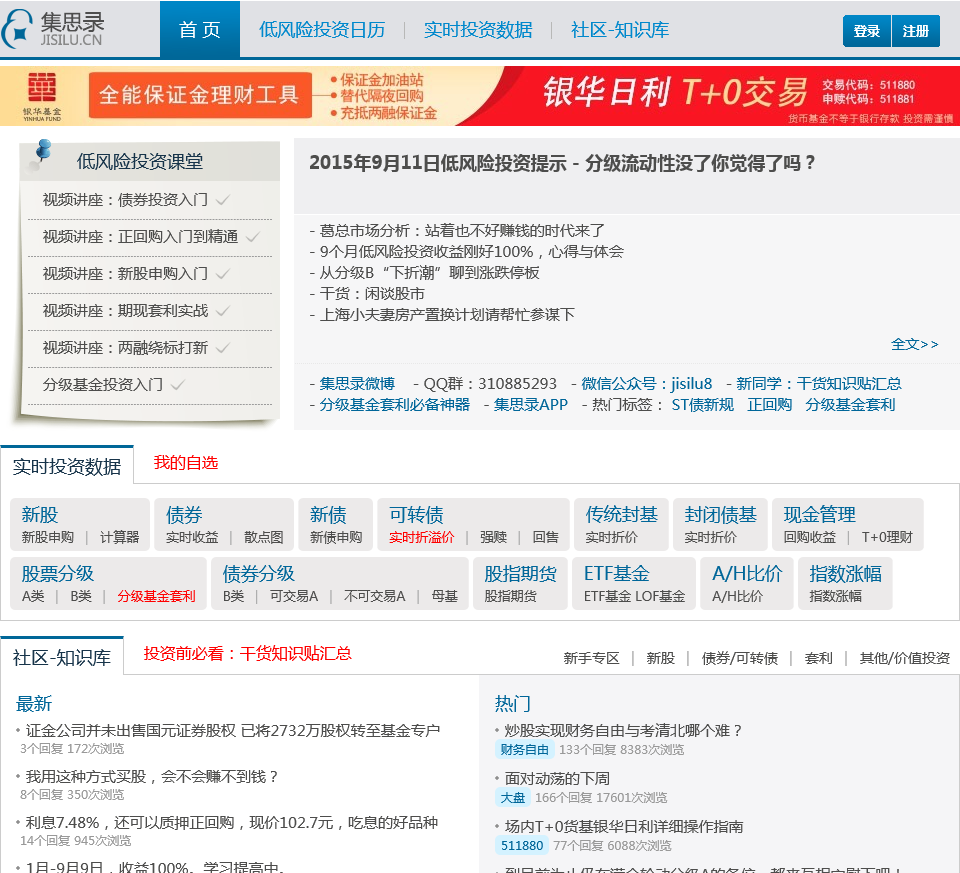Open the 首页 navigation tab
Screen dimensions: 960x873
click(200, 29)
